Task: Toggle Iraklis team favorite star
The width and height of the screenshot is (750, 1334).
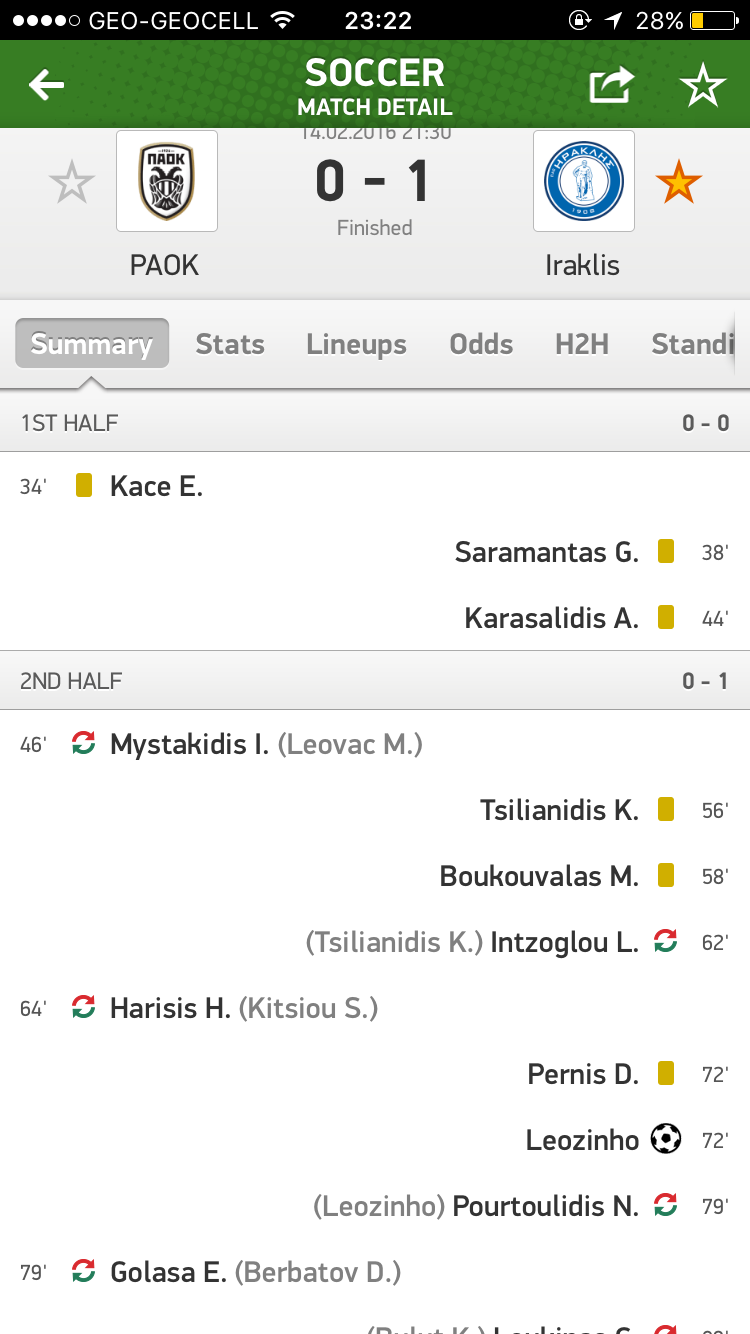Action: pyautogui.click(x=679, y=183)
